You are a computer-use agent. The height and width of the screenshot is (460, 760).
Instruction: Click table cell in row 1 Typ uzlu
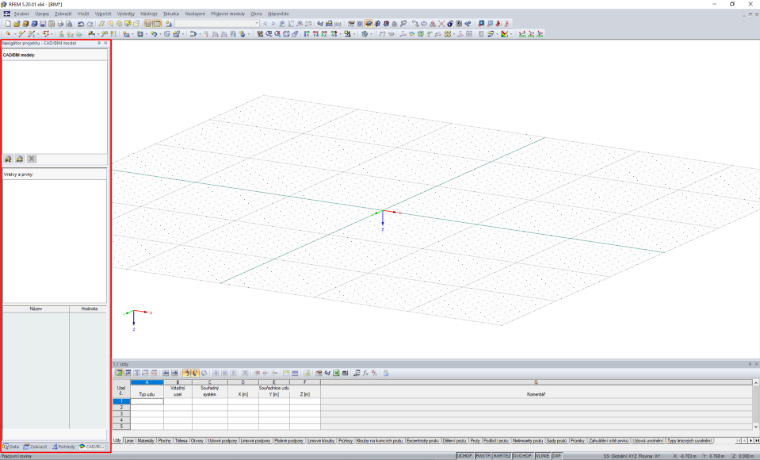147,401
